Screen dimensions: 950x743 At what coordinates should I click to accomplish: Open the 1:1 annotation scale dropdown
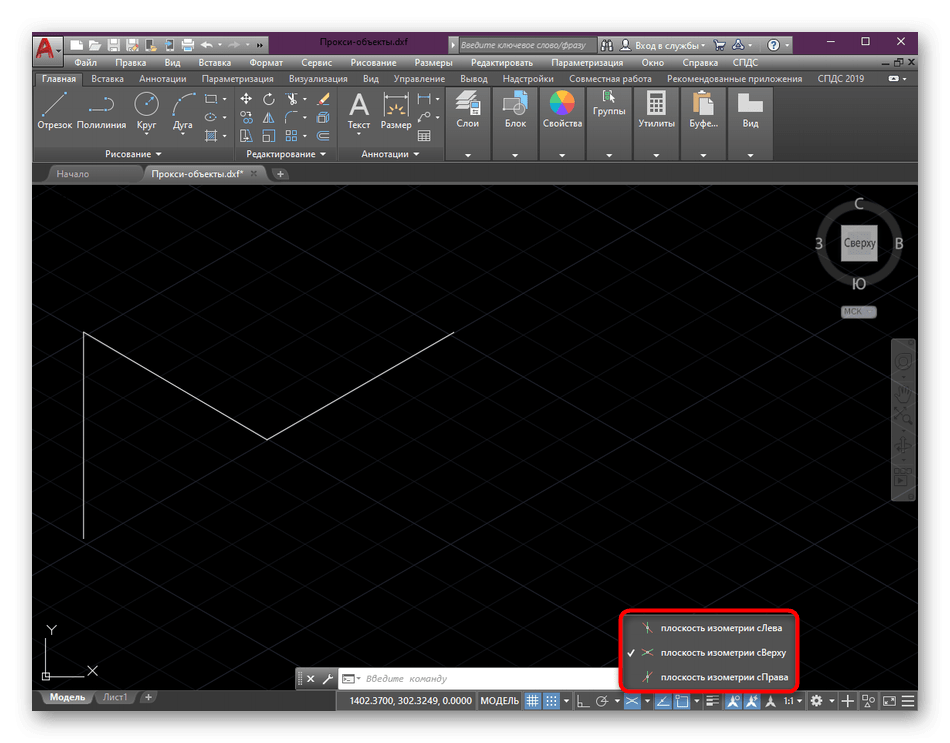coord(793,701)
